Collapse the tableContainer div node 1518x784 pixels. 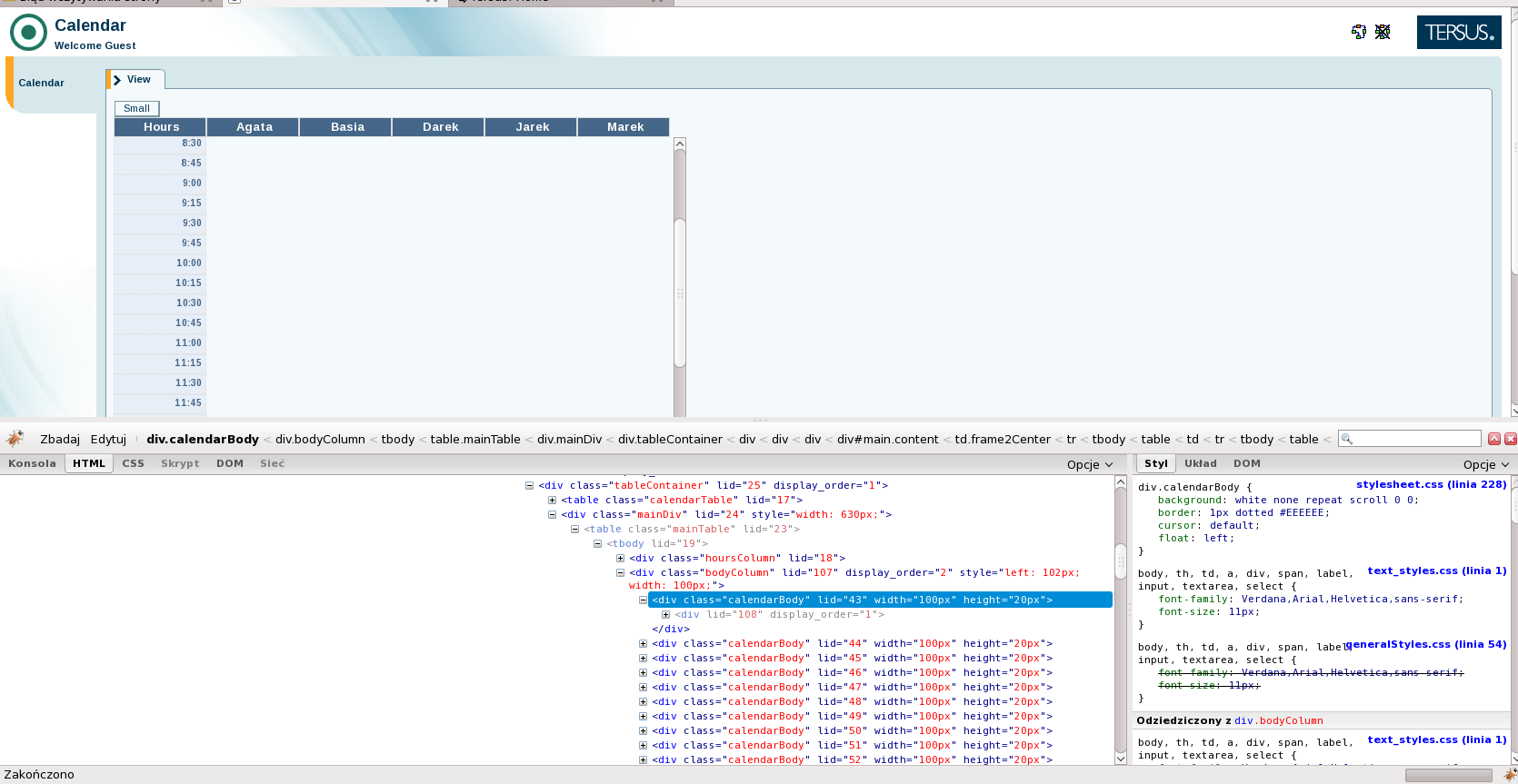coord(529,485)
